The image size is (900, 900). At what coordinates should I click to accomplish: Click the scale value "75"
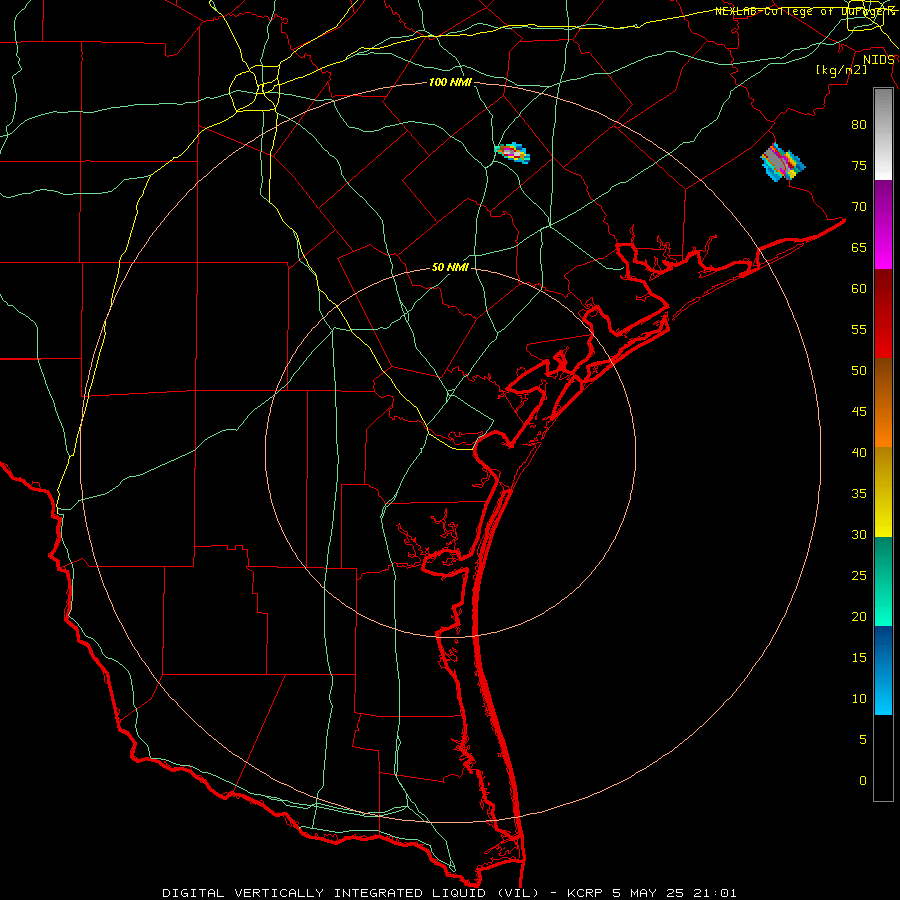click(x=859, y=165)
